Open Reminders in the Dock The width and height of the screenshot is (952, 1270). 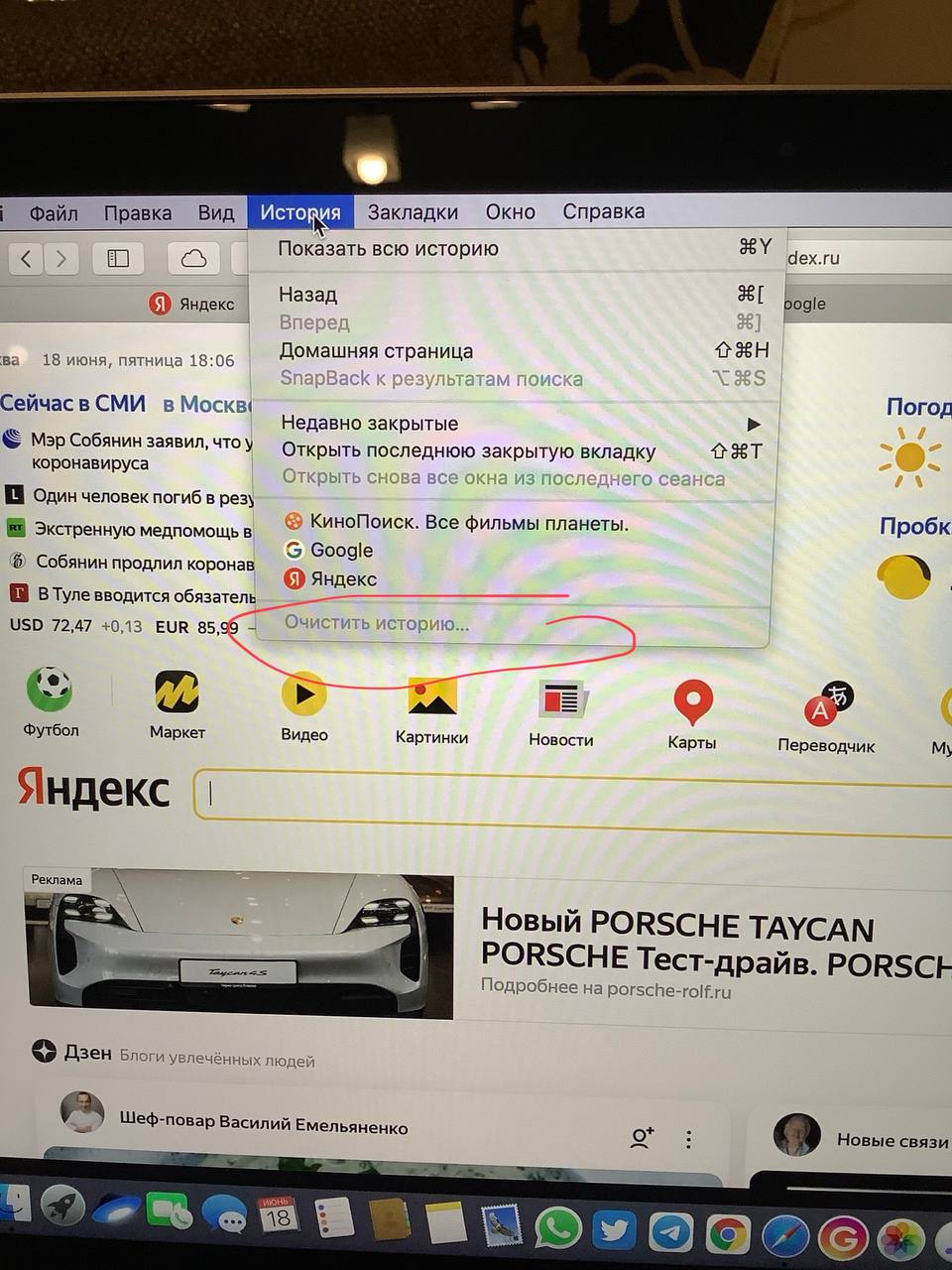point(333,1216)
